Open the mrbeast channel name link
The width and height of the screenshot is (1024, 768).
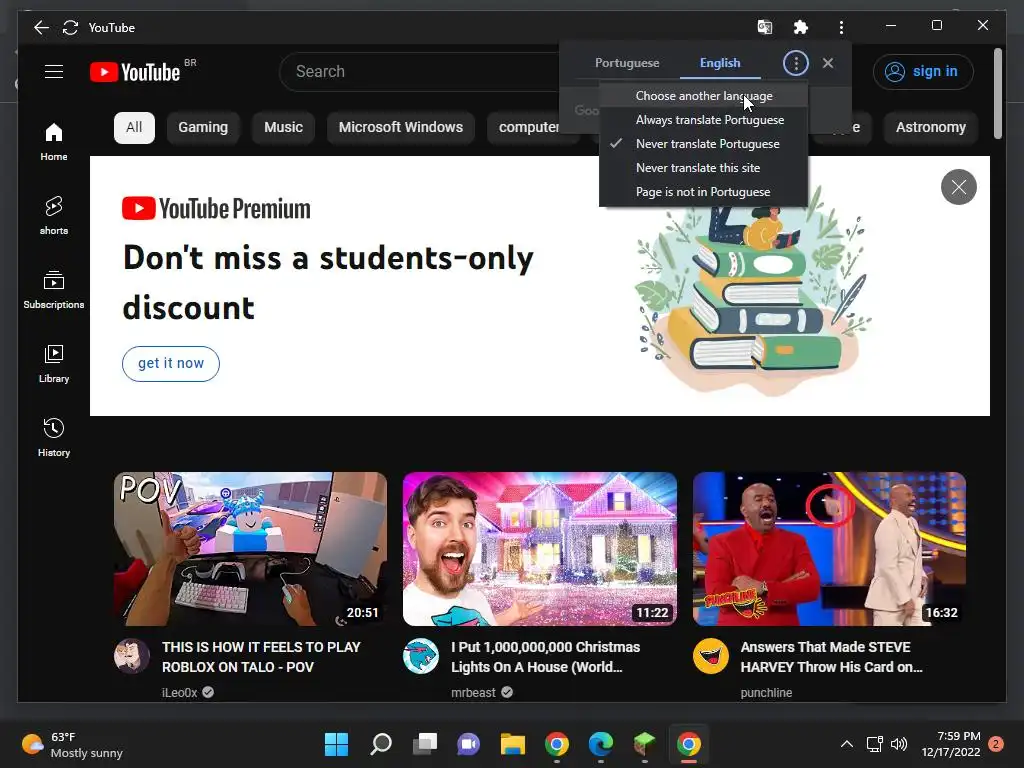(473, 693)
